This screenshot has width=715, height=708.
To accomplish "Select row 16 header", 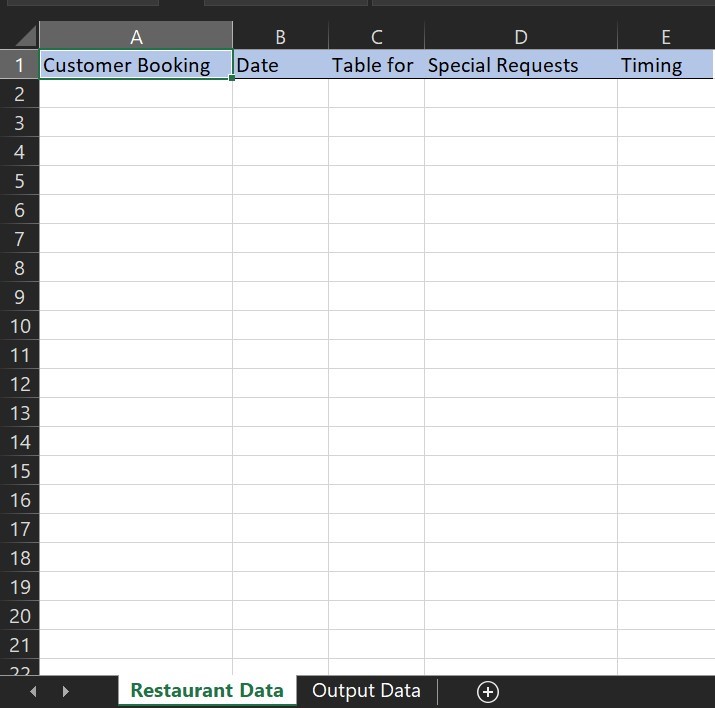I will pyautogui.click(x=19, y=500).
